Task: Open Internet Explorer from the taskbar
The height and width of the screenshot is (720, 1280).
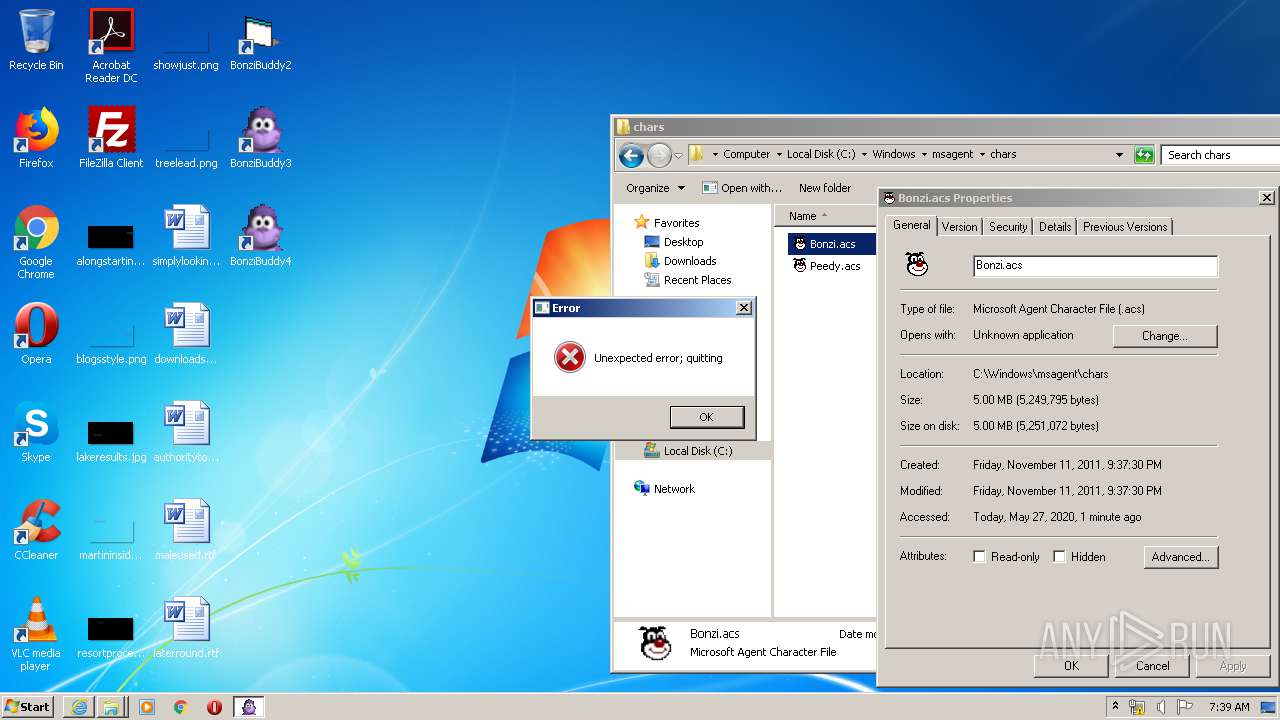Action: coord(79,707)
